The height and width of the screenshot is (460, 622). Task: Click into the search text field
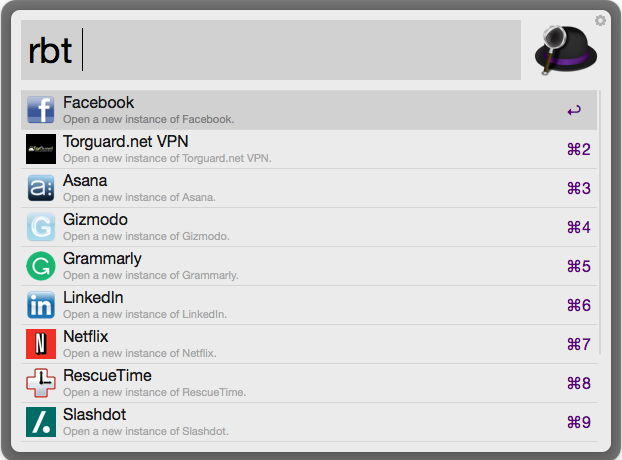point(300,50)
